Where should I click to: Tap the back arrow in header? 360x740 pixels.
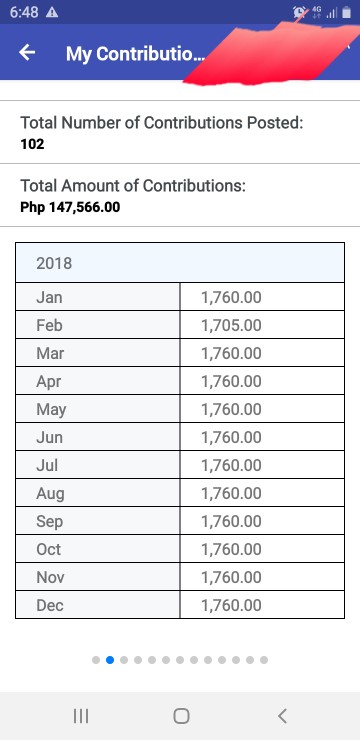pos(27,52)
